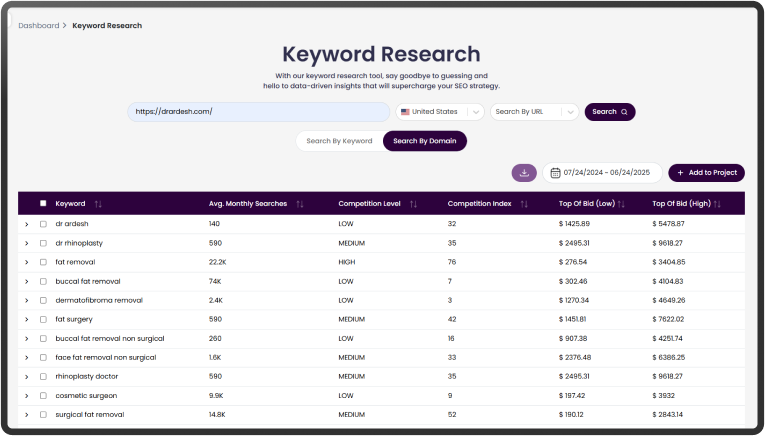Image resolution: width=765 pixels, height=436 pixels.
Task: Check the box for surgical fat removal
Action: click(x=43, y=415)
